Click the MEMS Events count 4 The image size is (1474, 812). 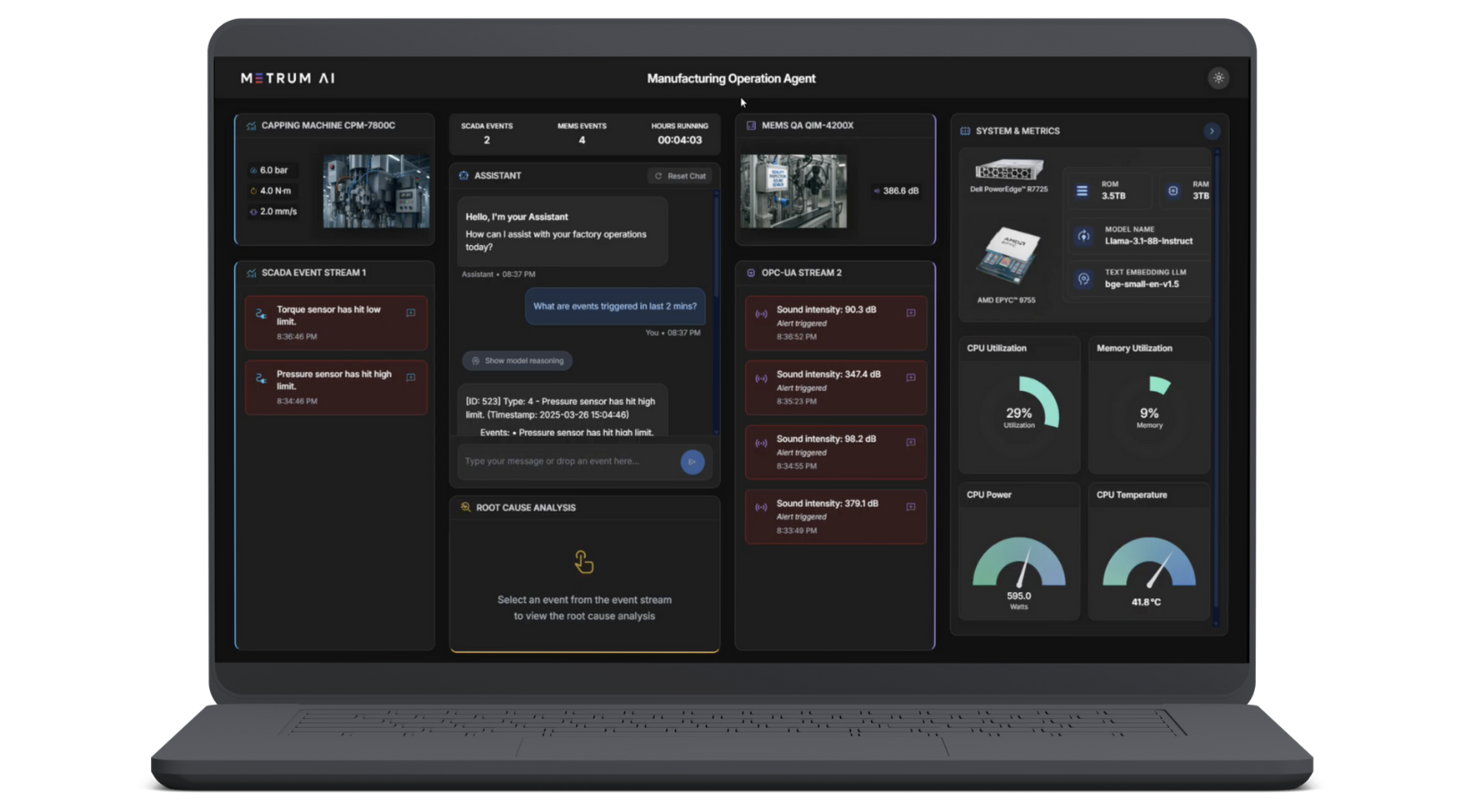click(581, 140)
